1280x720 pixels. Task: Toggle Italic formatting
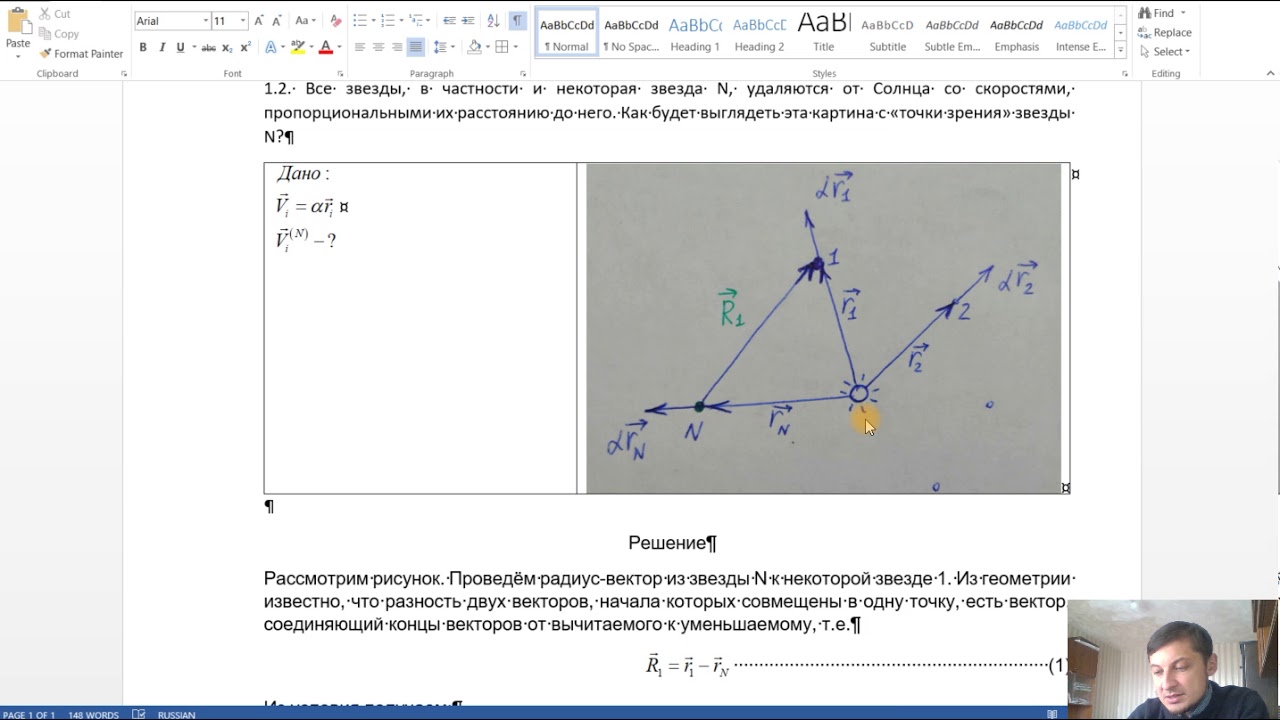(161, 47)
